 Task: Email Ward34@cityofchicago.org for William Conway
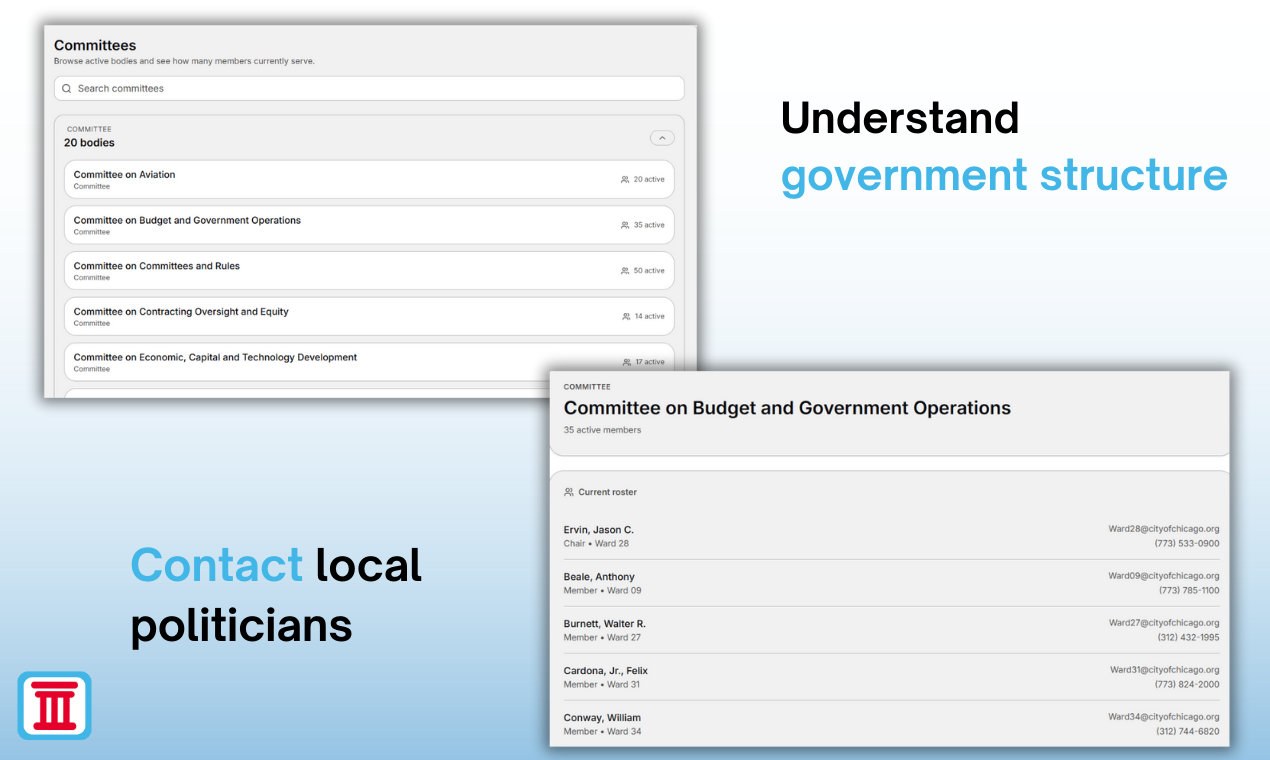1163,717
